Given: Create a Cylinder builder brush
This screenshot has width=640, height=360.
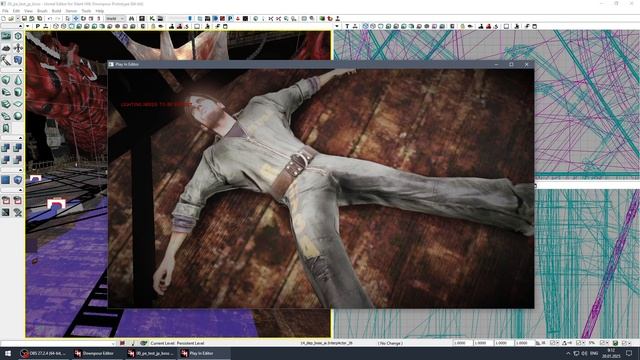Looking at the screenshot, I should (x=18, y=92).
